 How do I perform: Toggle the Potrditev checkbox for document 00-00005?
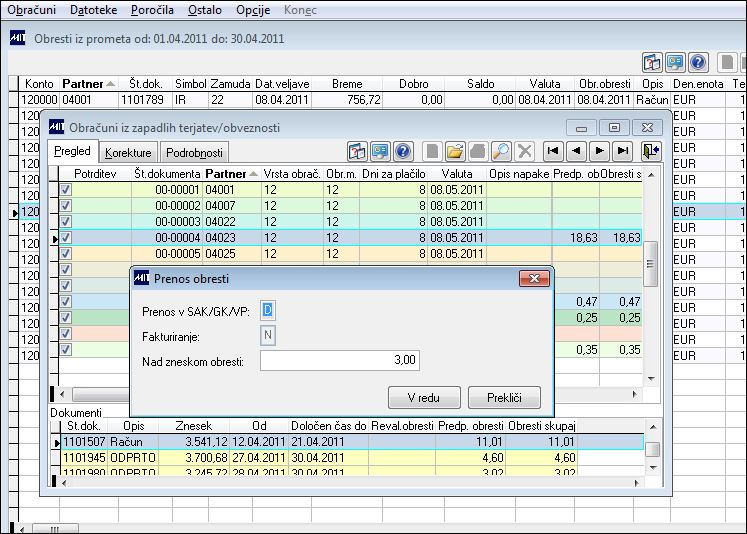pyautogui.click(x=65, y=253)
